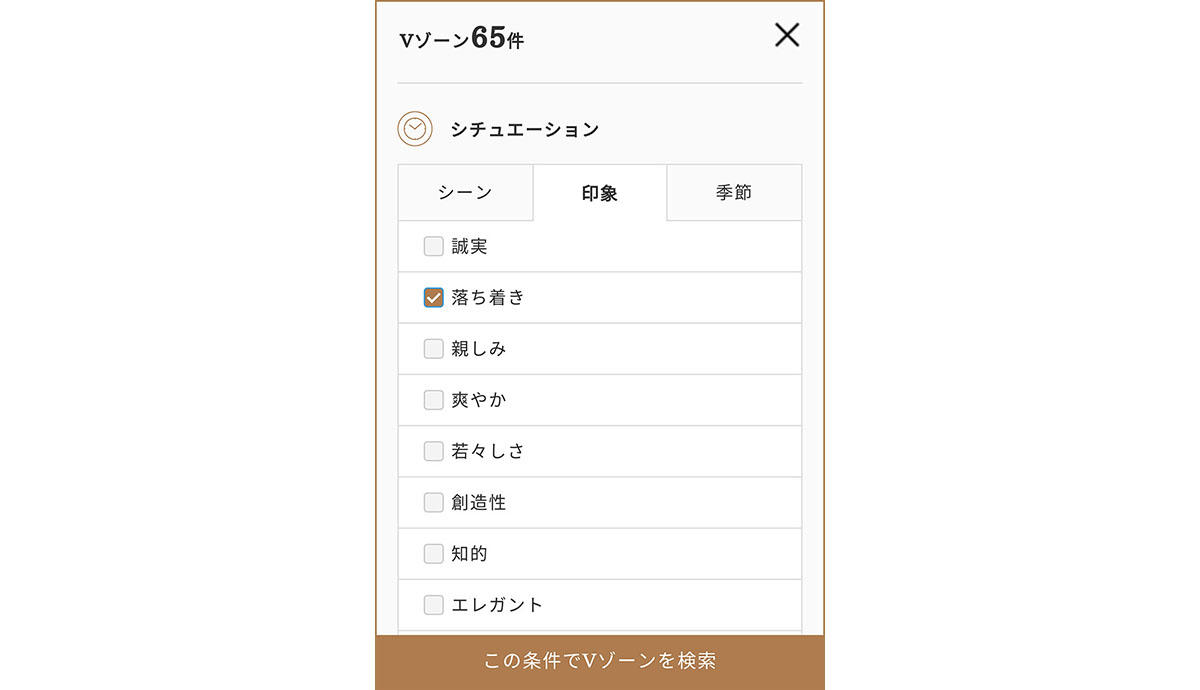Click the シチュエーション section heading
Viewport: 1200px width, 690px height.
coord(525,129)
